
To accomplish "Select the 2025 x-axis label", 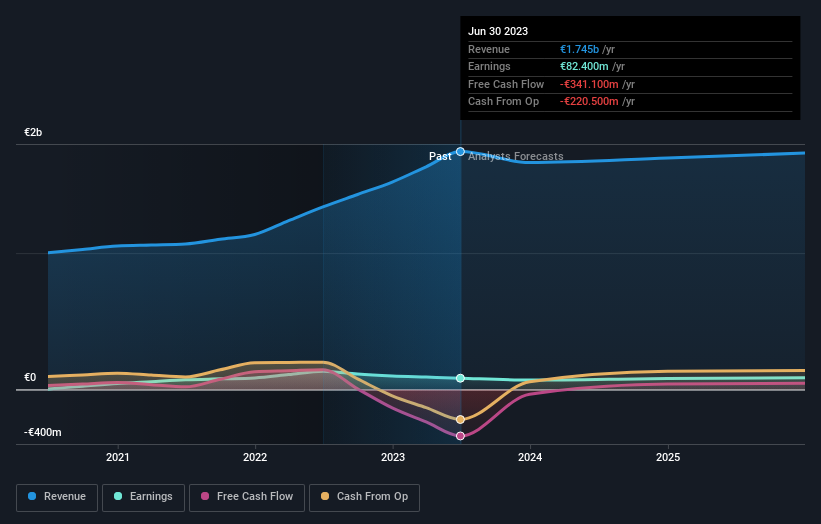I will pyautogui.click(x=668, y=457).
